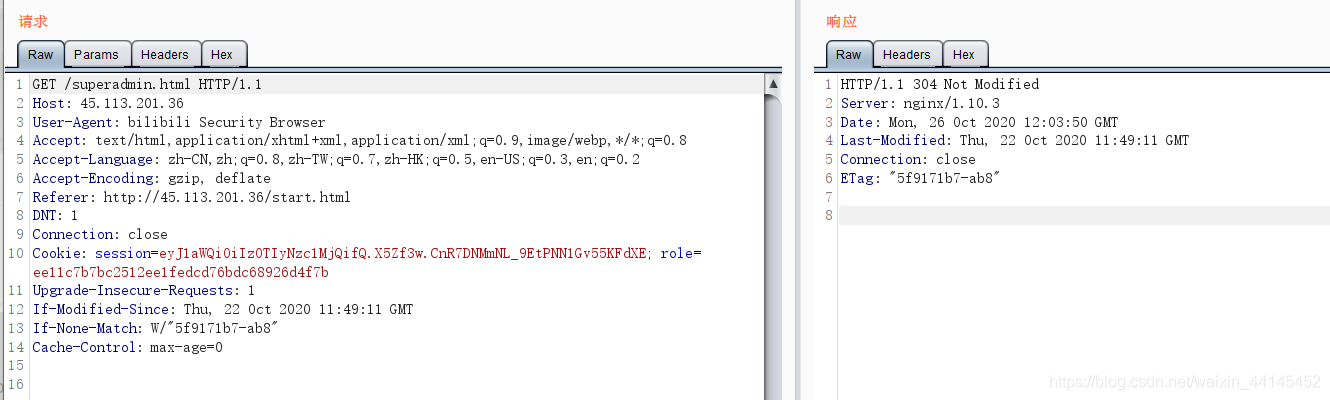Open the request Params tab
This screenshot has width=1330, height=400.
click(x=96, y=55)
